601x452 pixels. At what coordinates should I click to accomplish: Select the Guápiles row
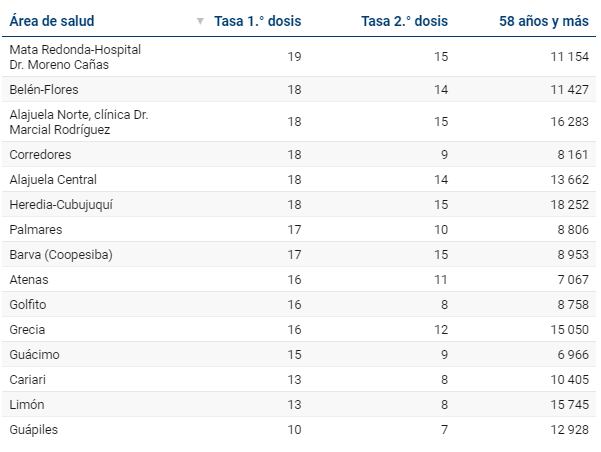34,430
